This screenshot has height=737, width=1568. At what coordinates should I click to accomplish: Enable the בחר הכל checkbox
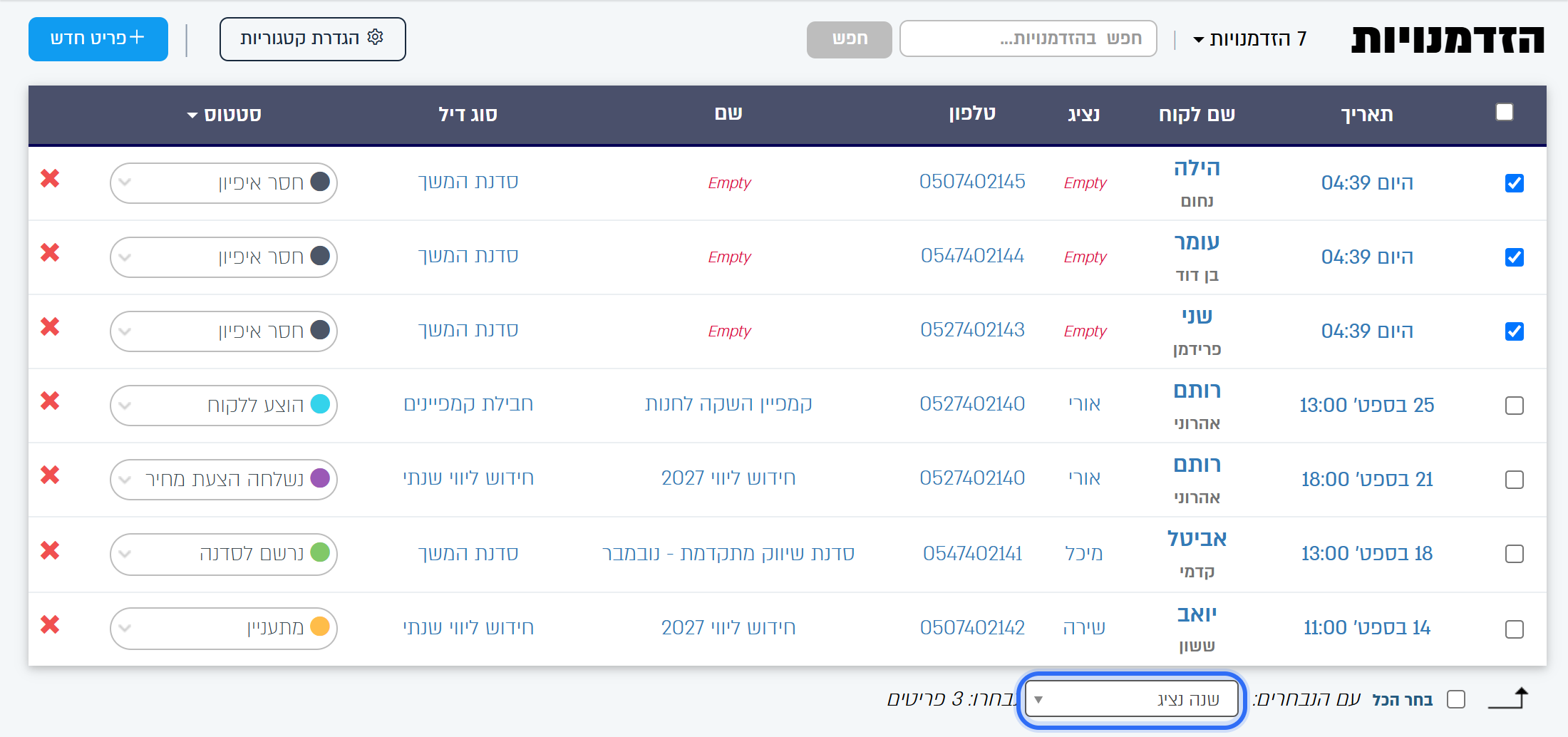click(x=1456, y=699)
